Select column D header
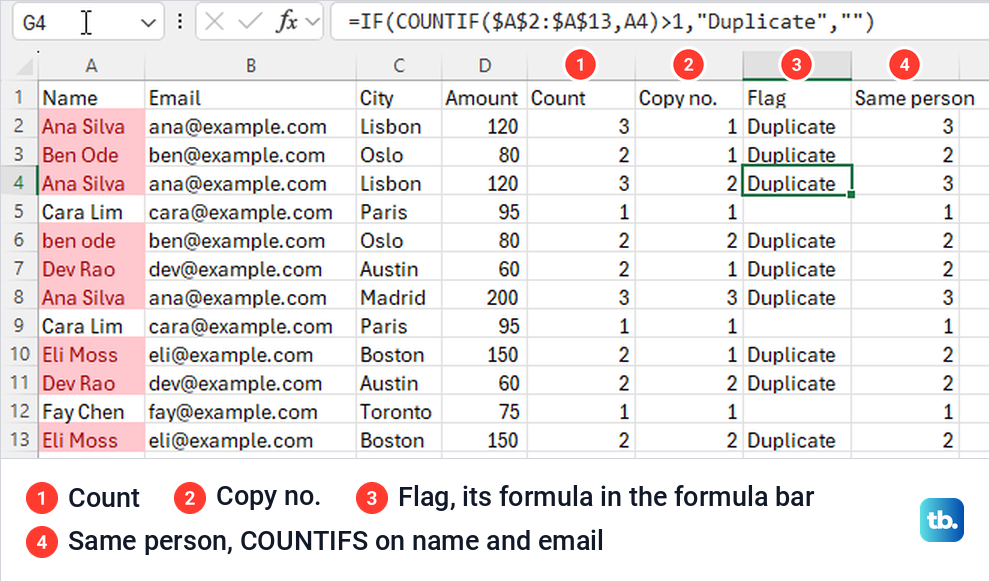990x582 pixels. [x=484, y=65]
